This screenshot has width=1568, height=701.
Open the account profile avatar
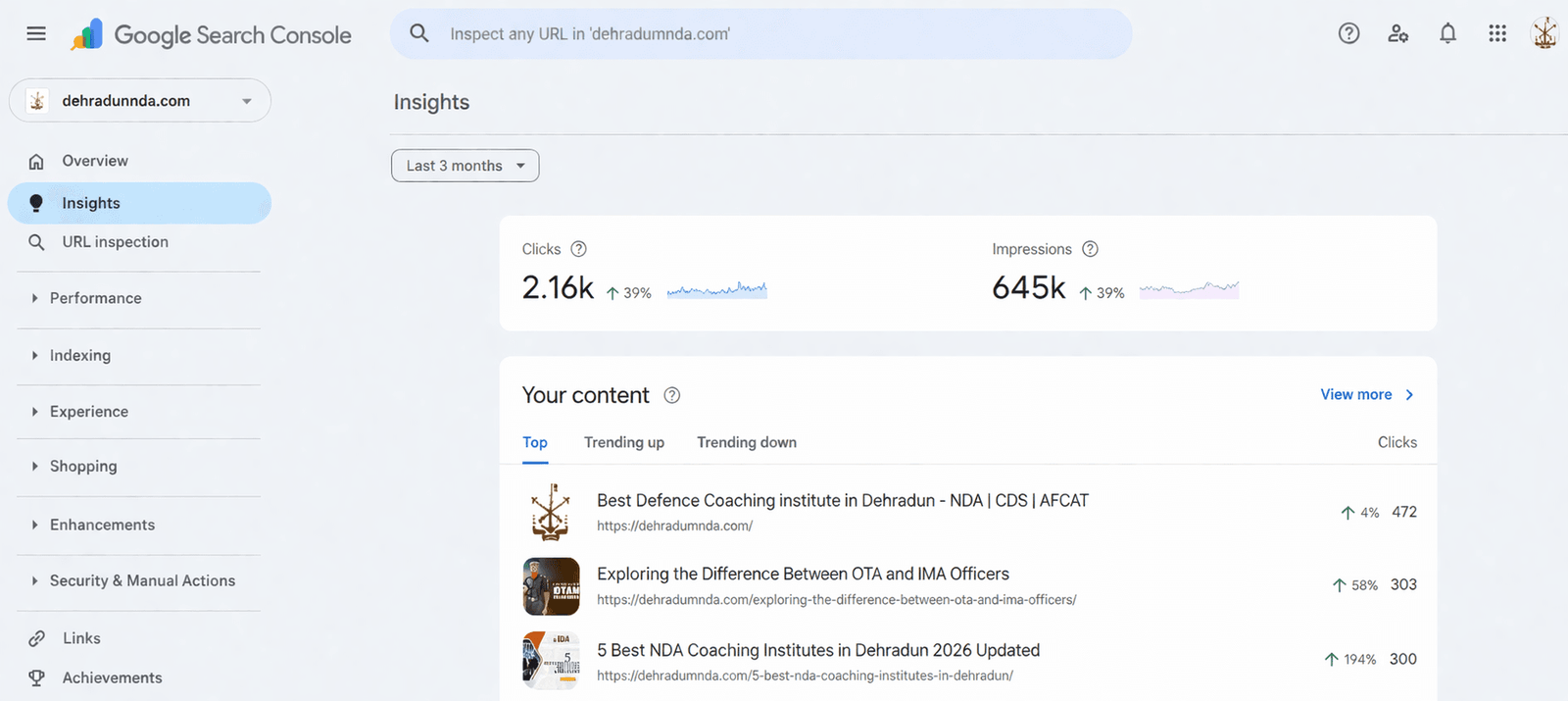pyautogui.click(x=1544, y=34)
